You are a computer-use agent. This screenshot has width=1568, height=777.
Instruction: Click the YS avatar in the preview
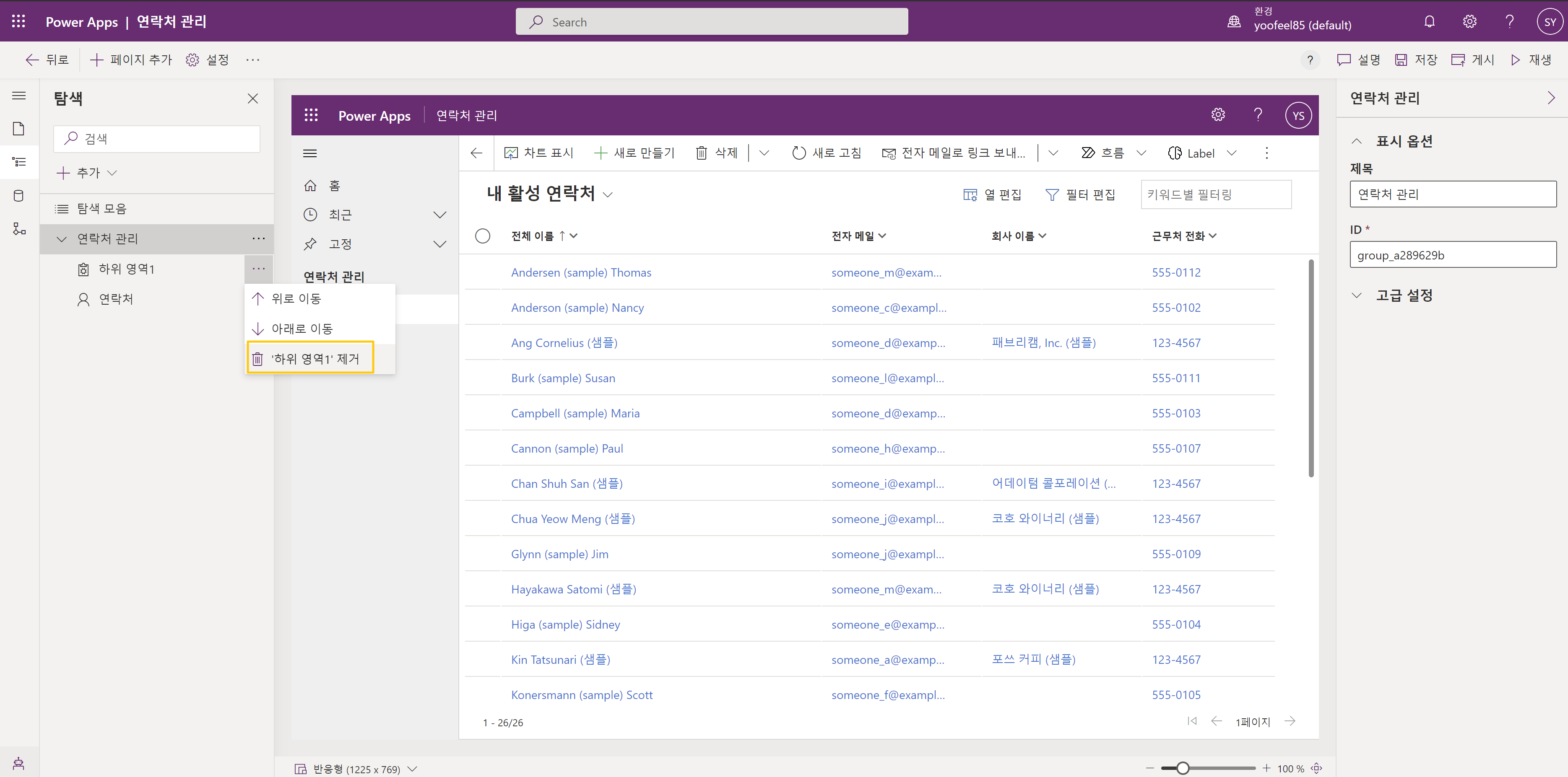tap(1298, 116)
